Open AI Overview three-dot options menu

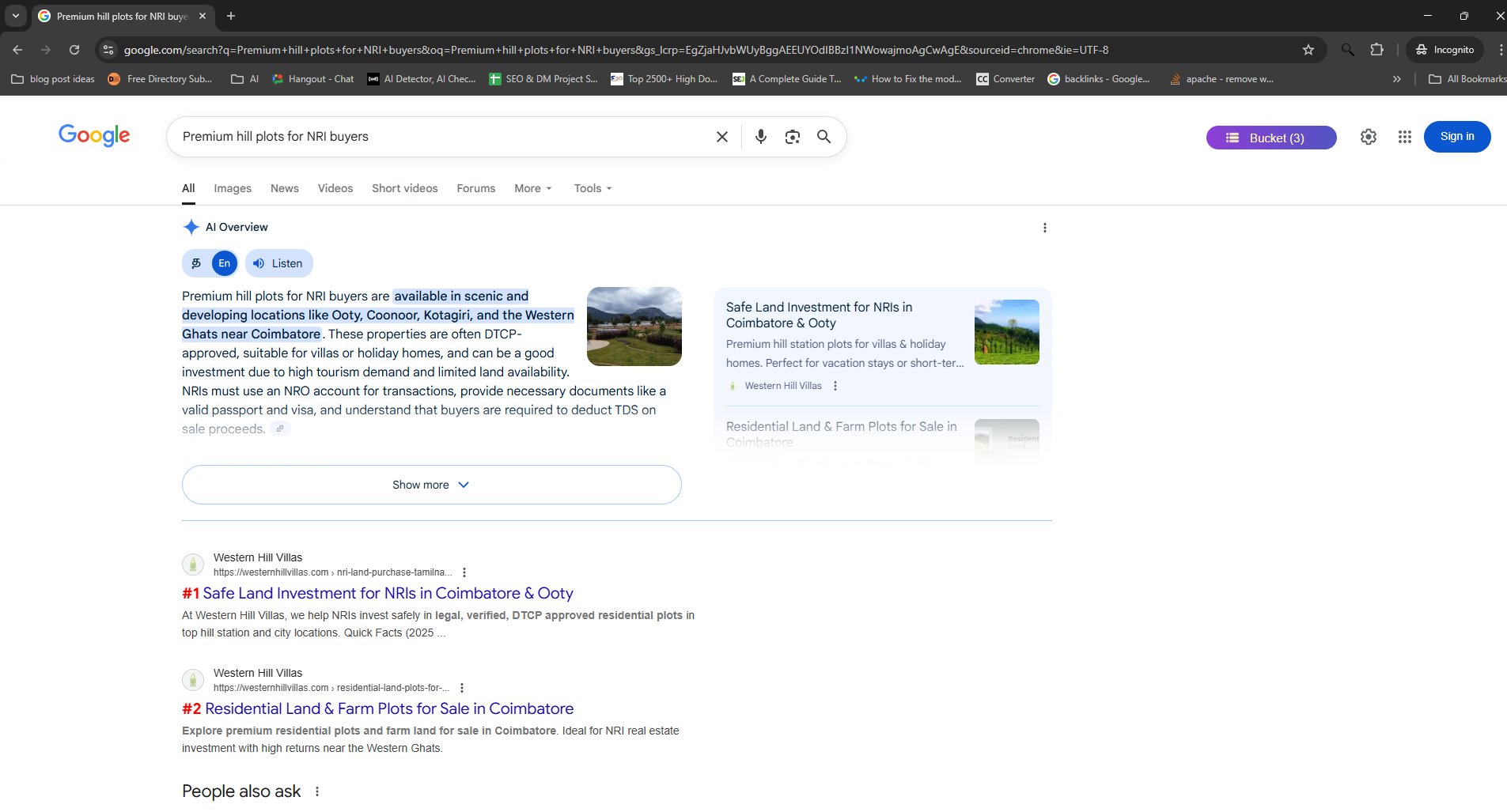point(1044,228)
